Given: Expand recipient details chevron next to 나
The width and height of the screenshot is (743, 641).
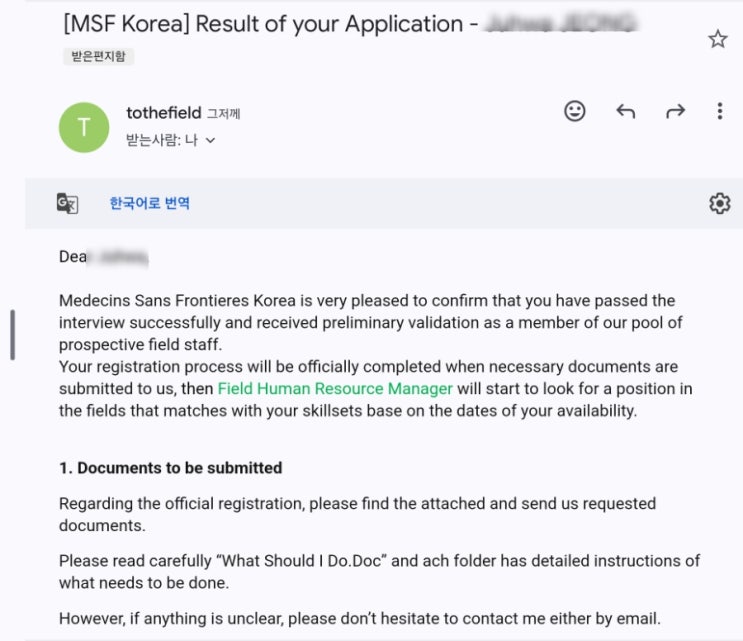Looking at the screenshot, I should 210,141.
